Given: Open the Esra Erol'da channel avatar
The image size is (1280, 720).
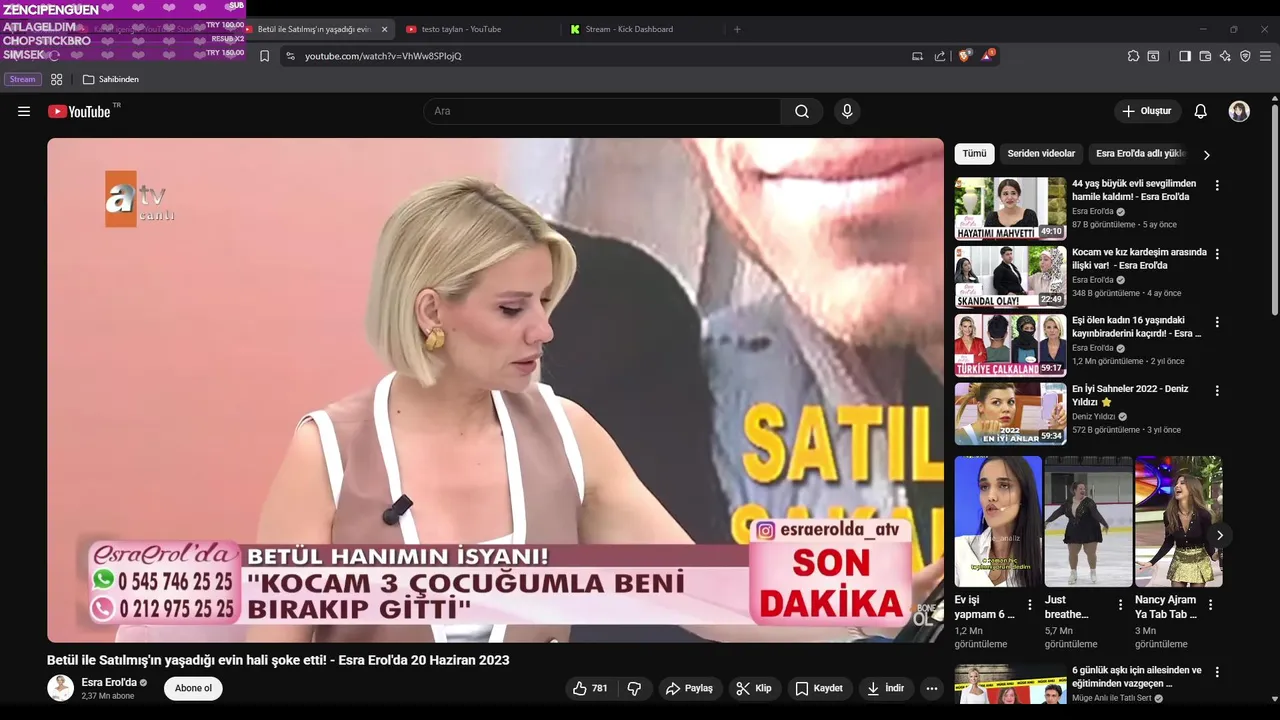Looking at the screenshot, I should pos(61,688).
